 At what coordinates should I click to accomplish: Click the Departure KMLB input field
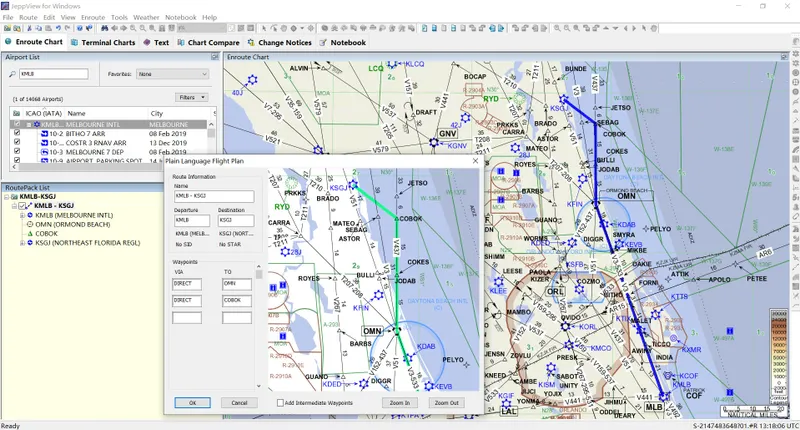point(192,220)
